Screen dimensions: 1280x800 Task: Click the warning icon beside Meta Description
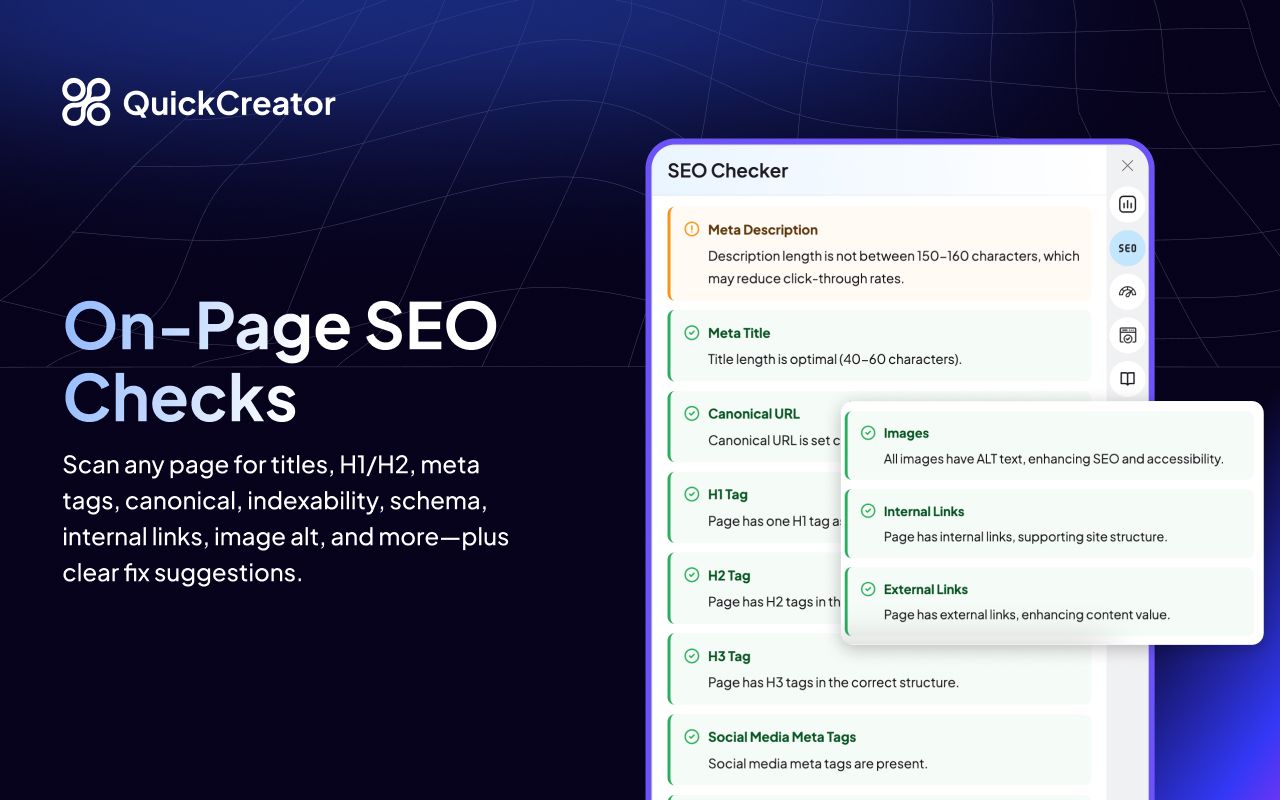pos(691,228)
